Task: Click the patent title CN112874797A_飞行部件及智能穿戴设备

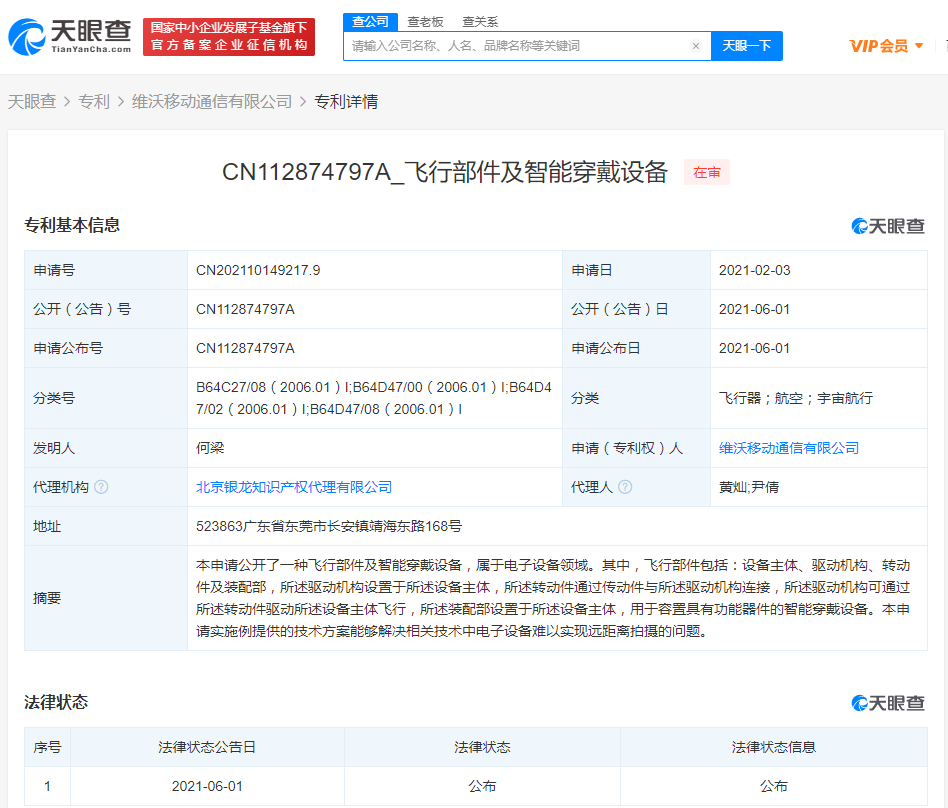Action: (445, 172)
